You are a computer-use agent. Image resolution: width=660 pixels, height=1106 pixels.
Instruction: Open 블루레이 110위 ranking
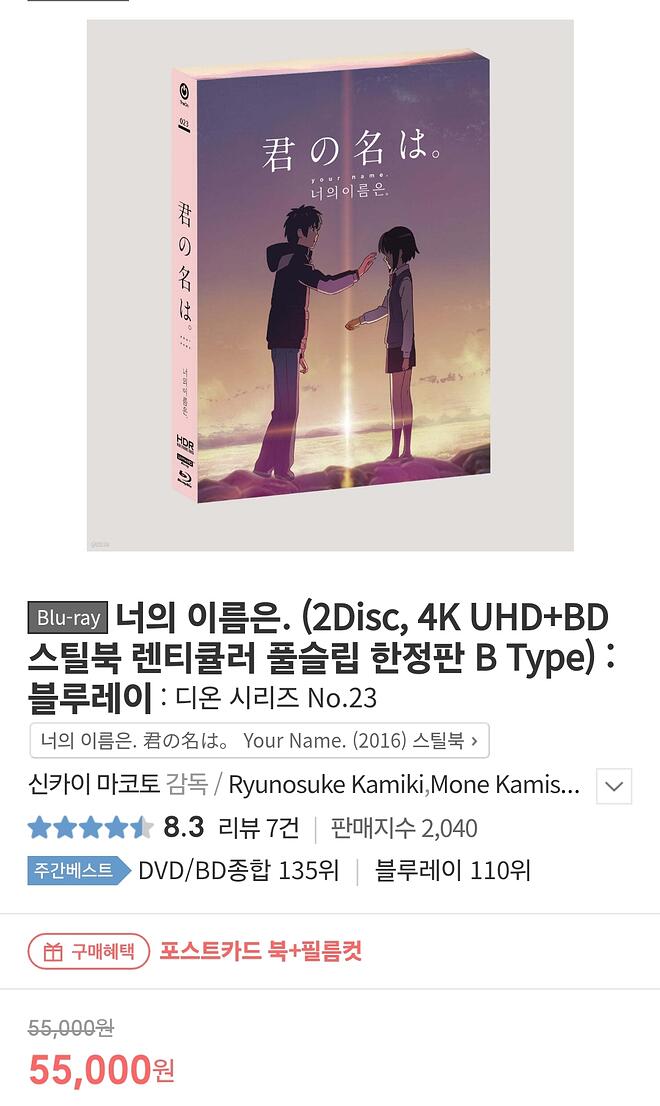point(453,870)
